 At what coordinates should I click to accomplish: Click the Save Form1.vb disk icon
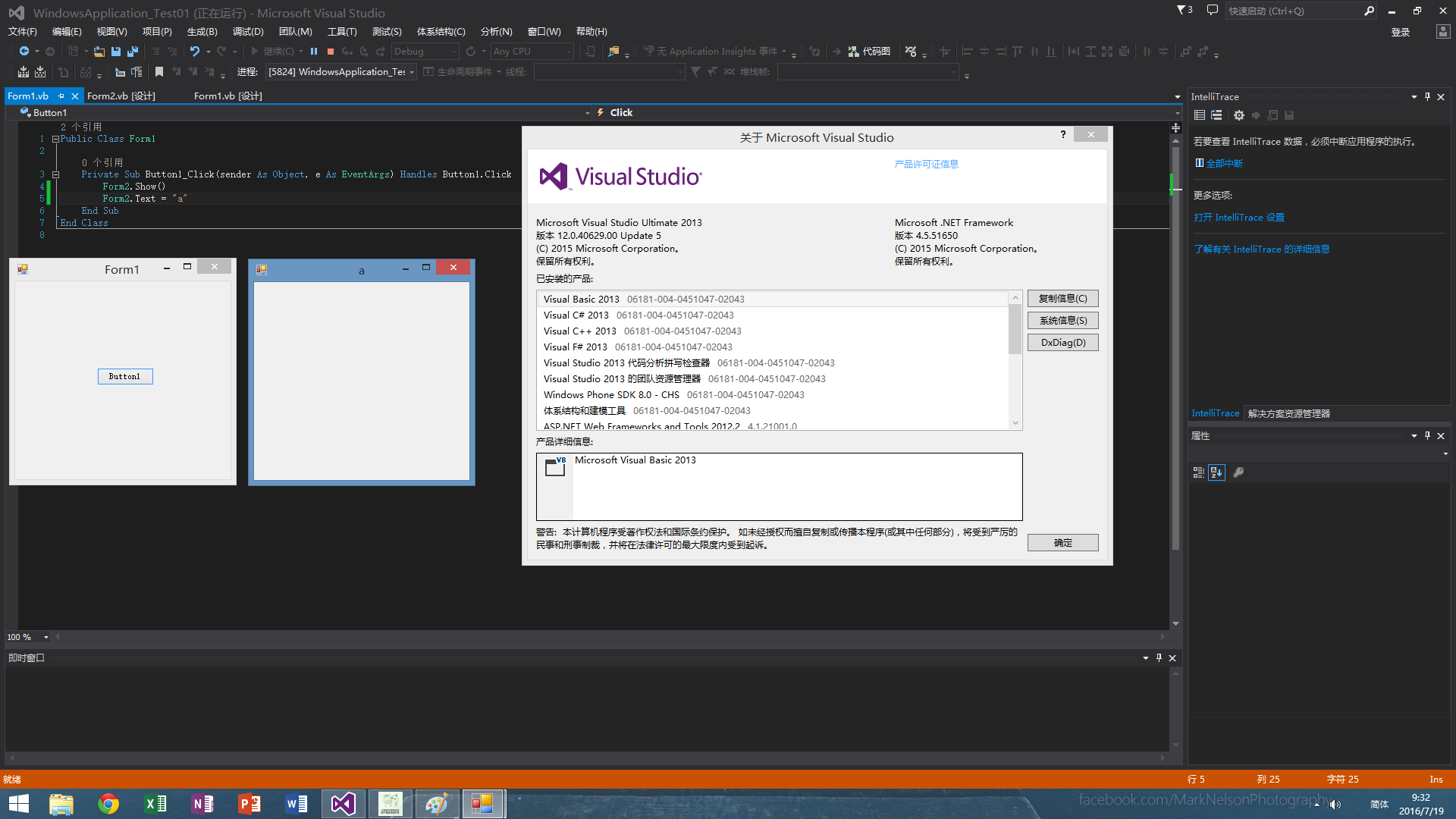click(116, 52)
